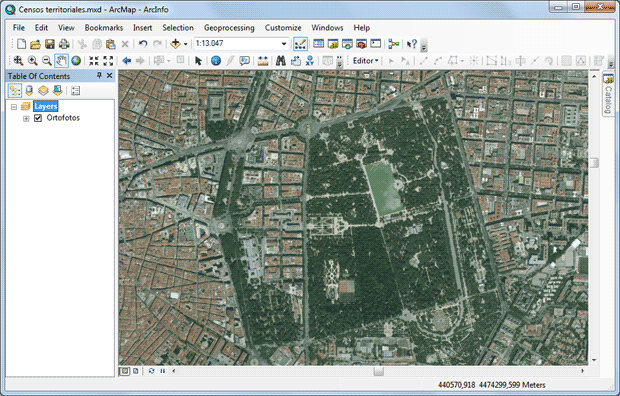Uncheck the Ortofotos layer visibility
Image resolution: width=620 pixels, height=396 pixels.
pyautogui.click(x=38, y=118)
